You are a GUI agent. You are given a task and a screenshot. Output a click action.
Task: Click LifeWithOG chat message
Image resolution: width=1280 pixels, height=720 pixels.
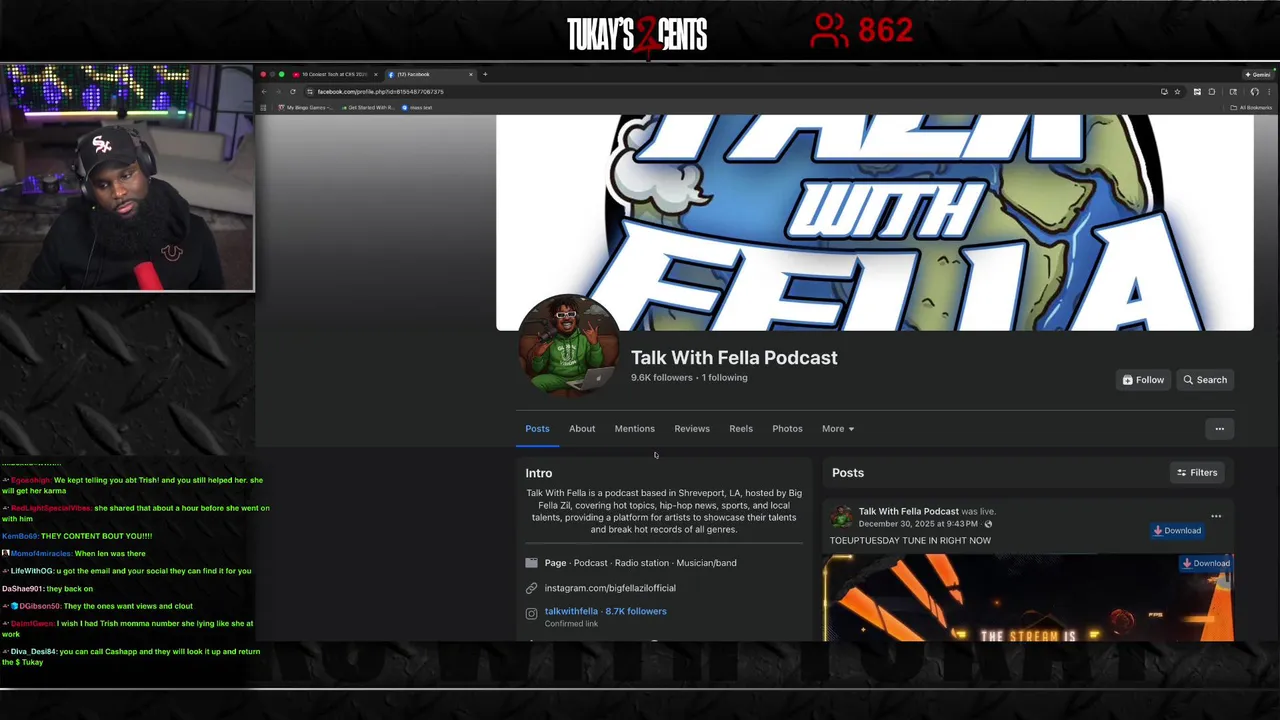pyautogui.click(x=126, y=571)
